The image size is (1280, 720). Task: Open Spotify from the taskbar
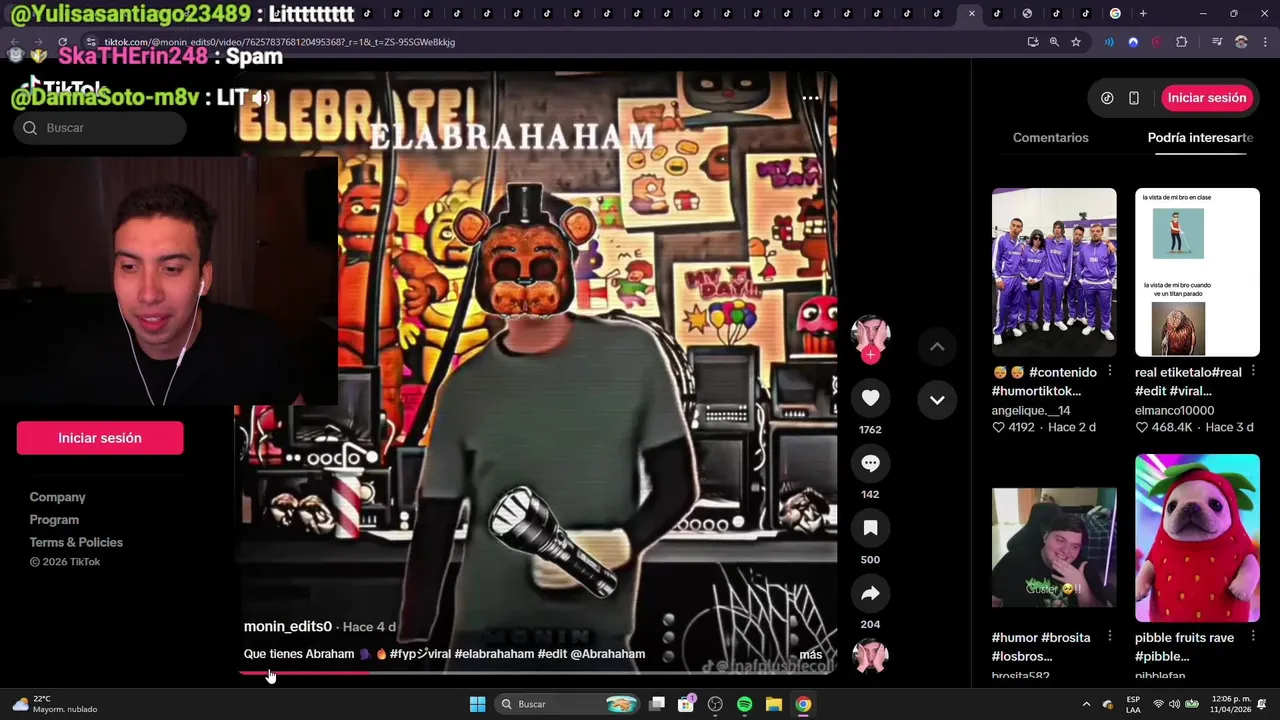tap(744, 704)
